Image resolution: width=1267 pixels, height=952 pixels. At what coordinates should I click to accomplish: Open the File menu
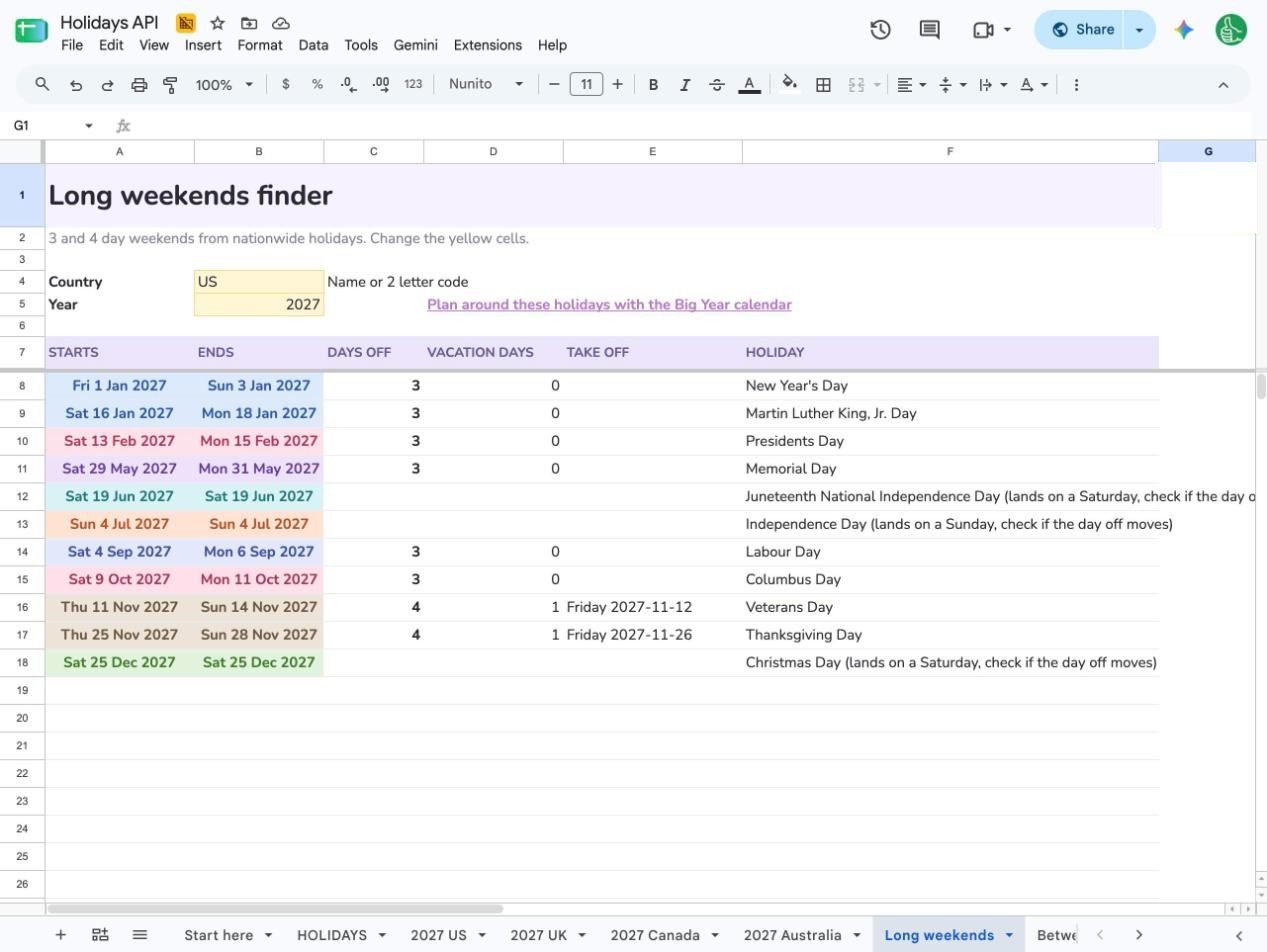72,45
